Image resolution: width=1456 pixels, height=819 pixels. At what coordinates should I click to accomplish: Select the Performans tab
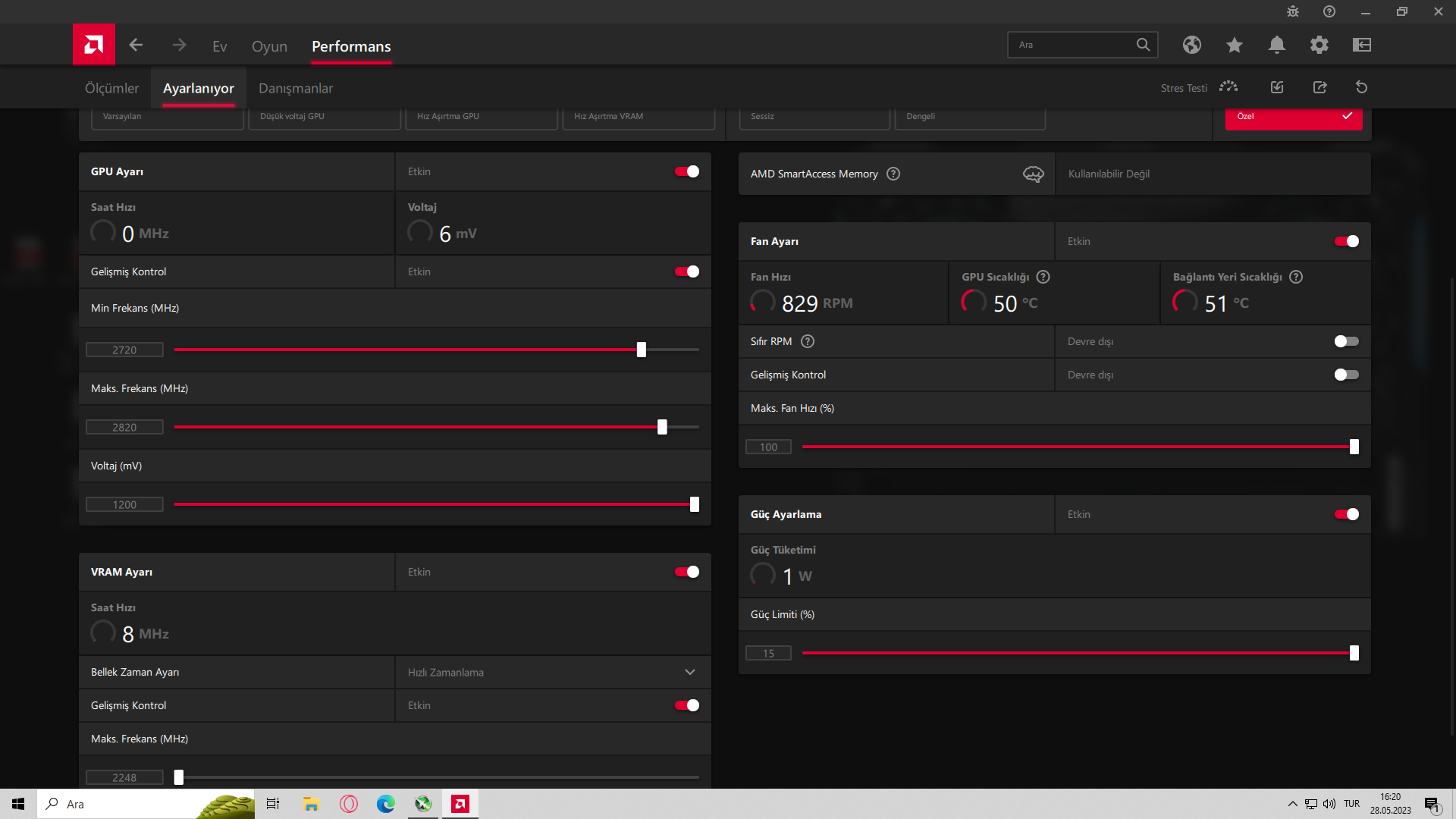[x=351, y=46]
